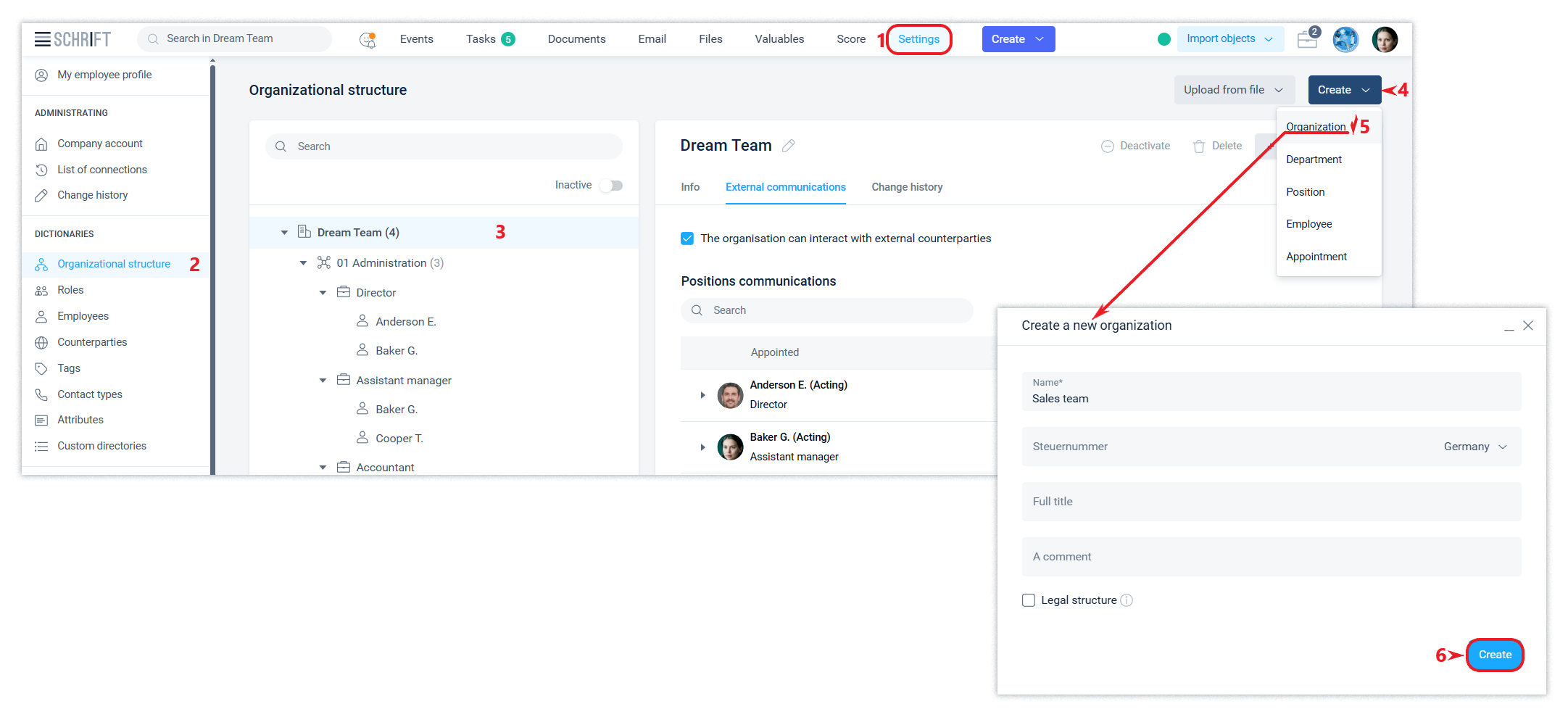Viewport: 1568px width, 717px height.
Task: Click the chat assistant icon before Events
Action: (x=368, y=39)
